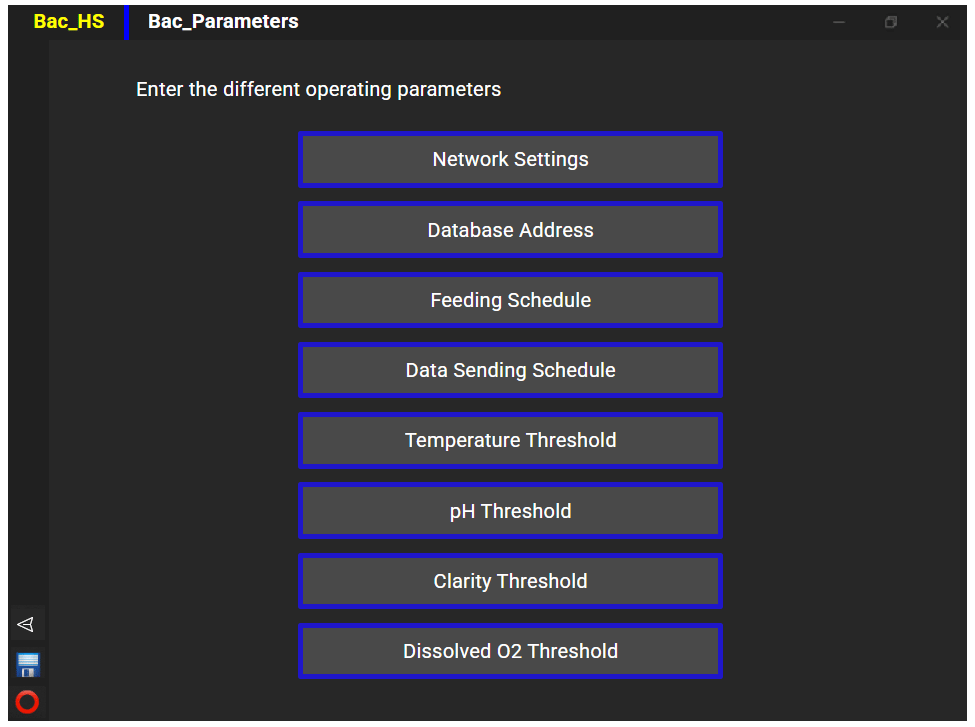The width and height of the screenshot is (975, 727).
Task: Select the Clarity Threshold button
Action: [510, 581]
